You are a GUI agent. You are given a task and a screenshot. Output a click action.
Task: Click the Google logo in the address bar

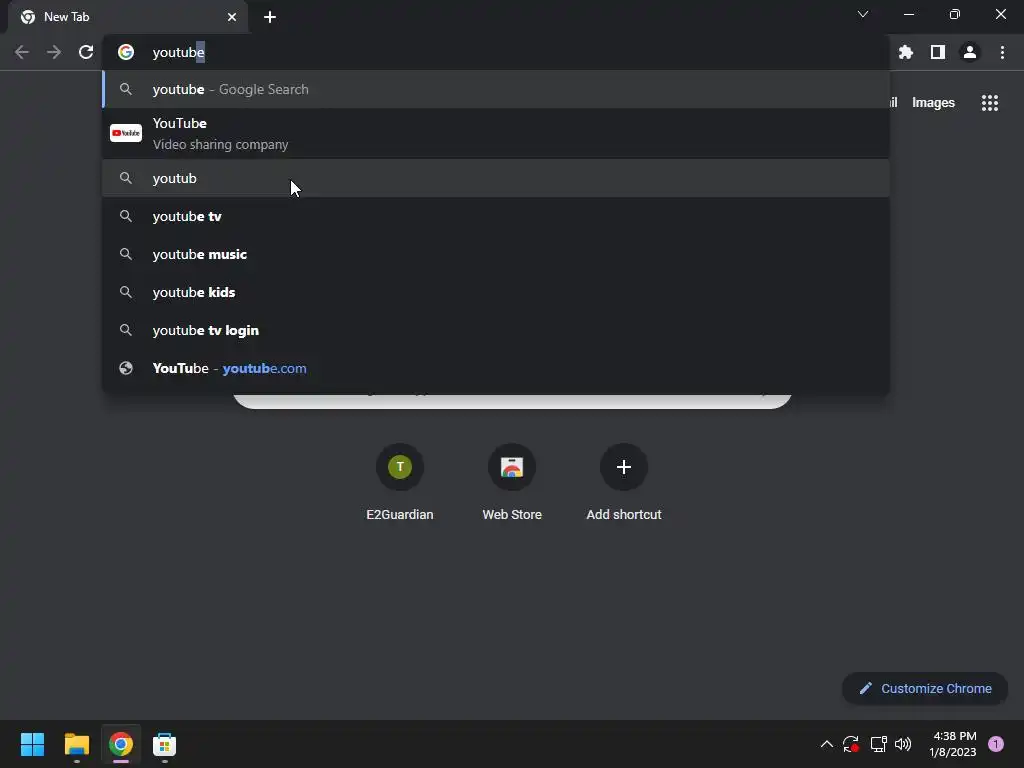[126, 52]
